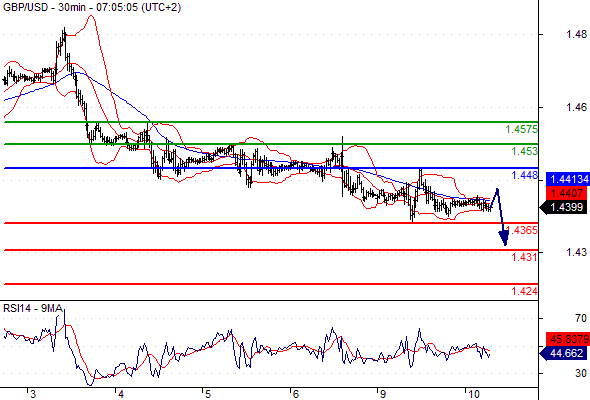Click the red 45.8379 RSI tag
Screen dimensions: 590x400
(x=567, y=339)
